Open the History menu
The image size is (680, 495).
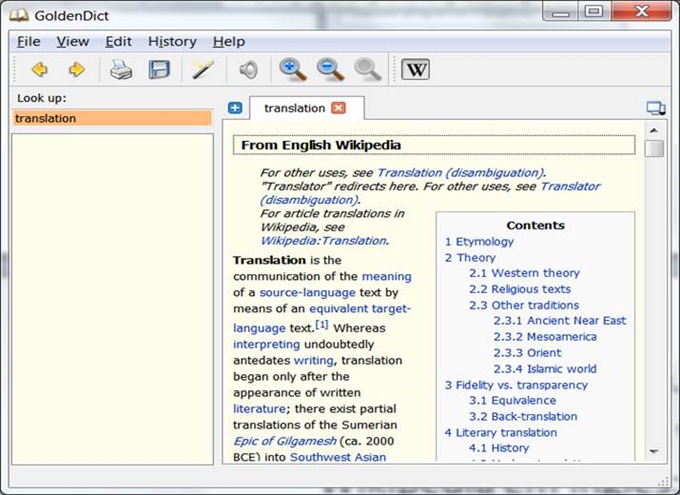click(172, 42)
